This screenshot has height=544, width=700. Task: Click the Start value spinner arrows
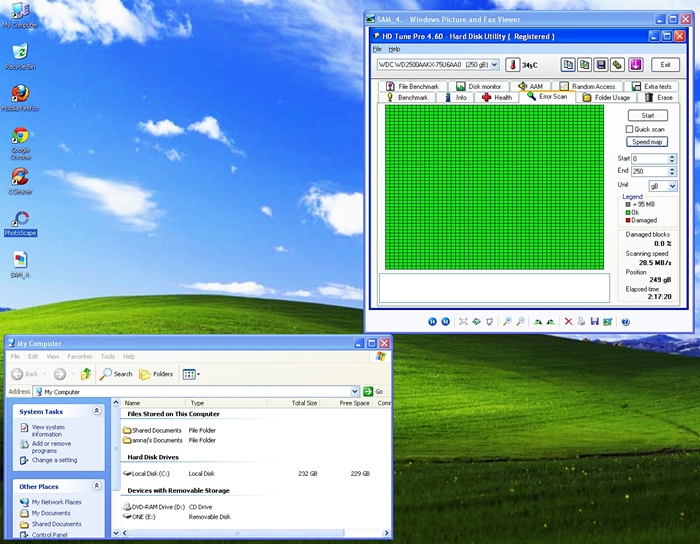672,158
